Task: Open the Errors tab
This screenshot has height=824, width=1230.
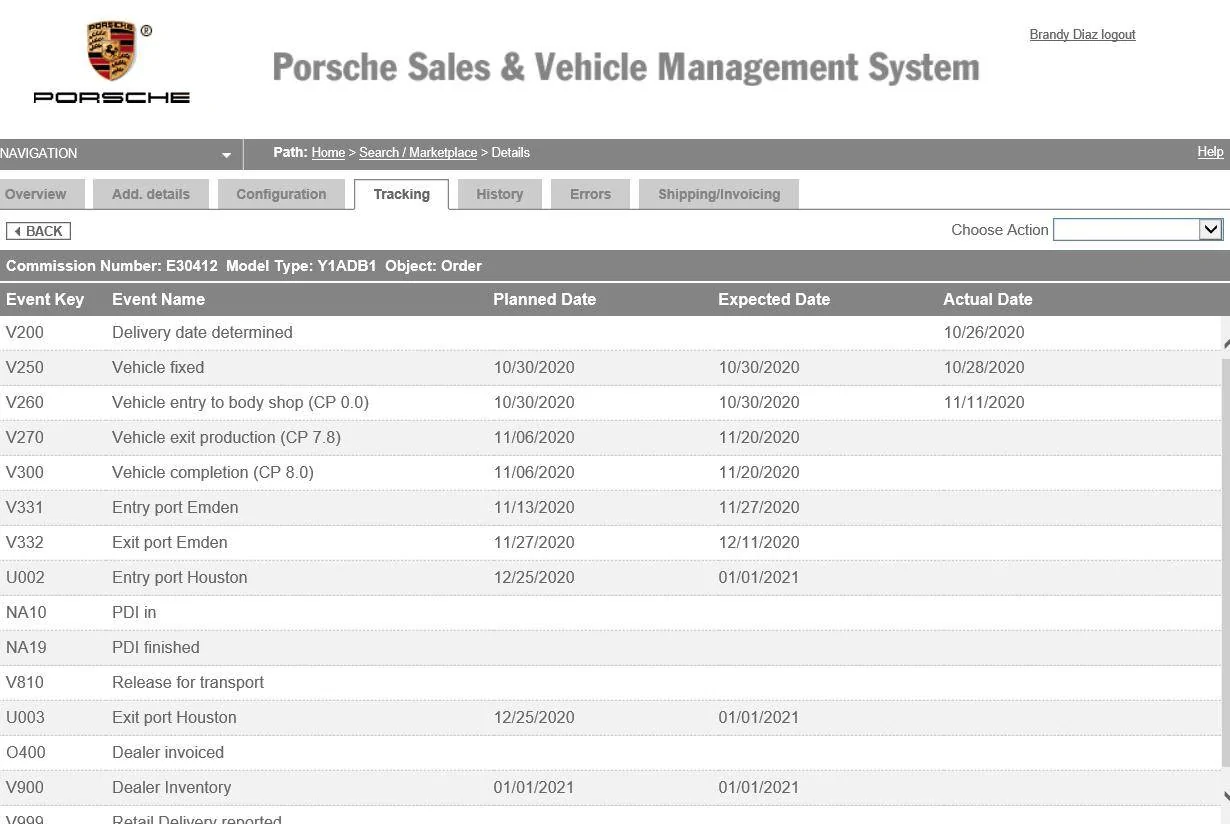Action: [590, 194]
